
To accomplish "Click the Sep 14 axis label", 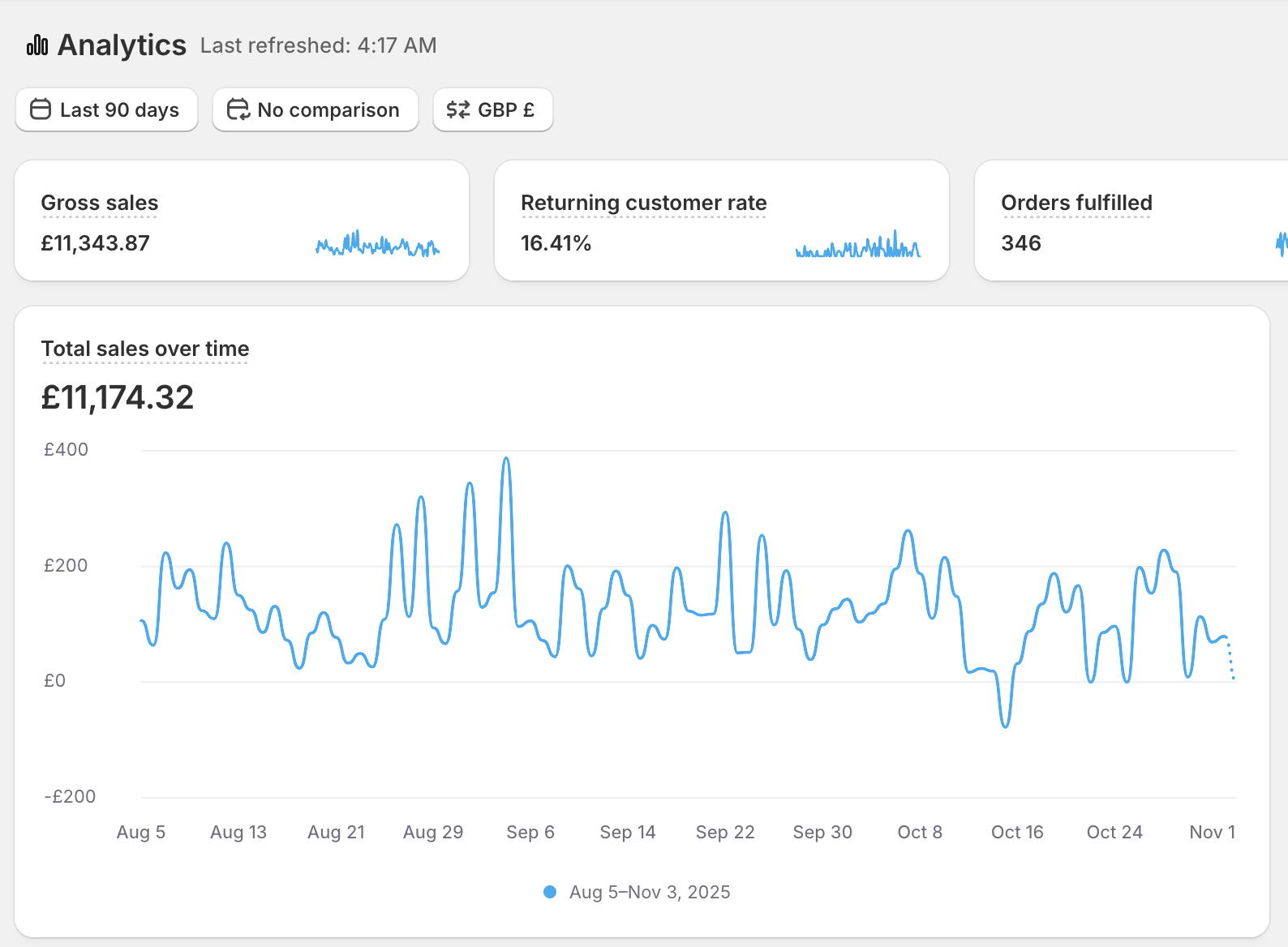I will click(628, 832).
